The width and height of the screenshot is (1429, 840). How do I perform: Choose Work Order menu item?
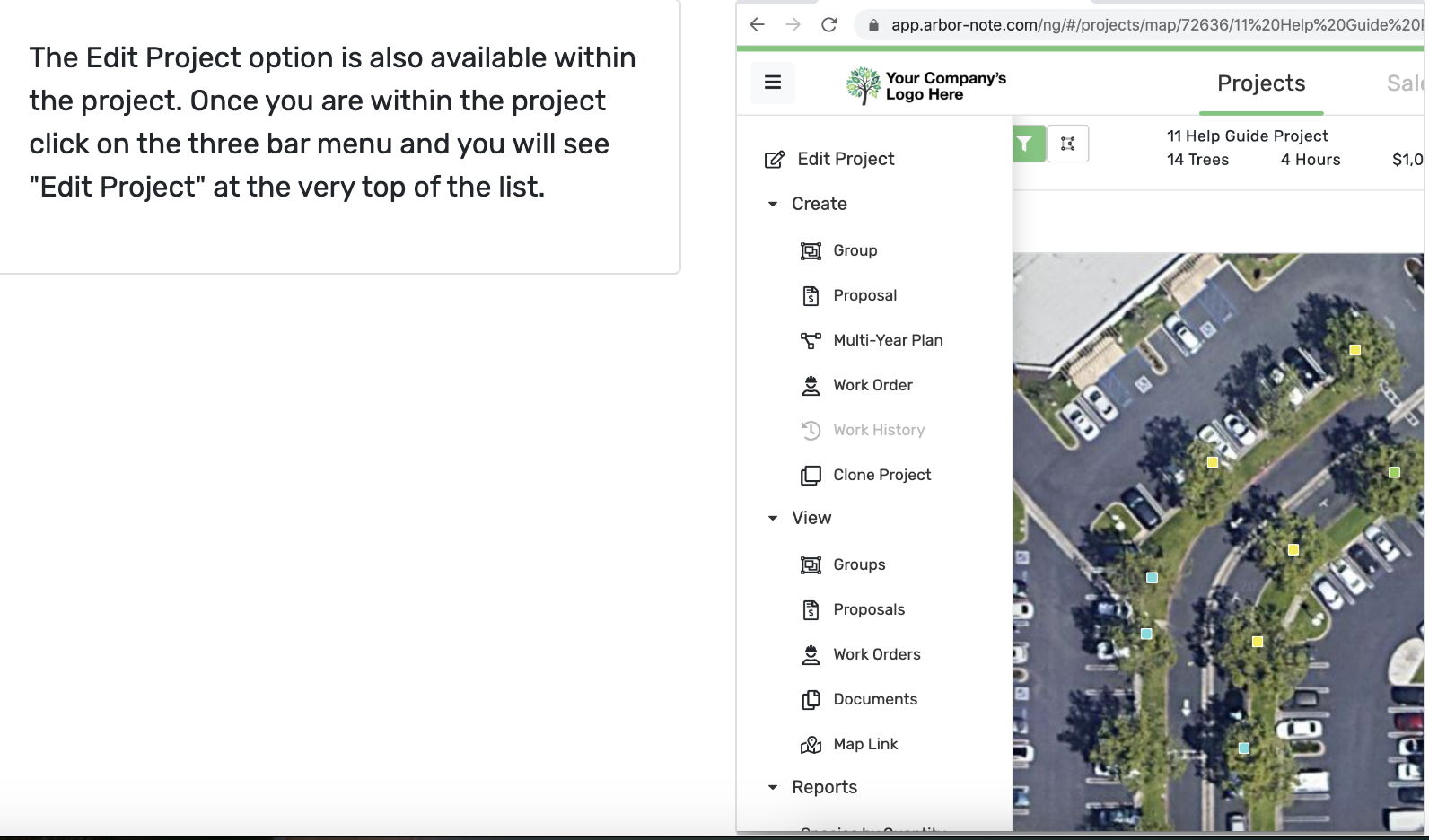pyautogui.click(x=875, y=386)
